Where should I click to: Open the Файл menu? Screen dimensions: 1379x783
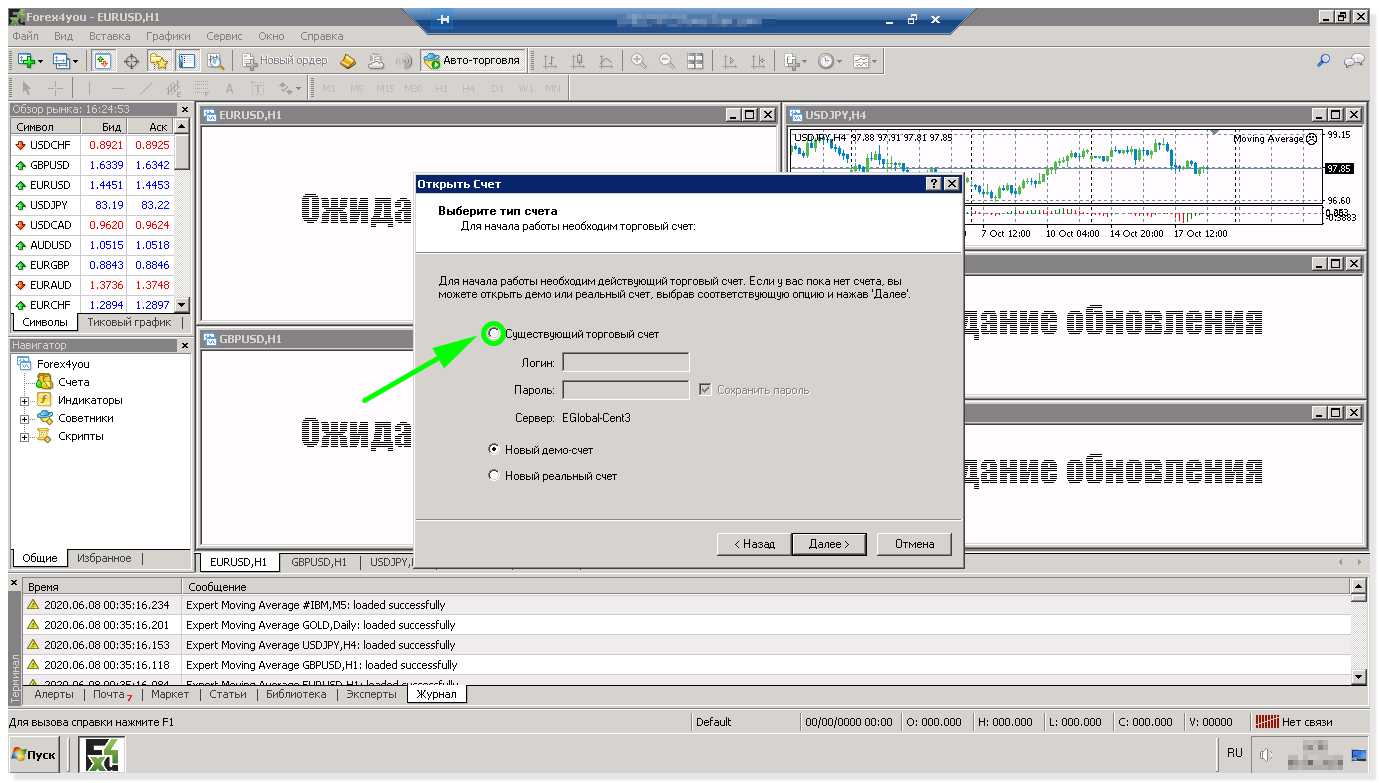[x=26, y=36]
